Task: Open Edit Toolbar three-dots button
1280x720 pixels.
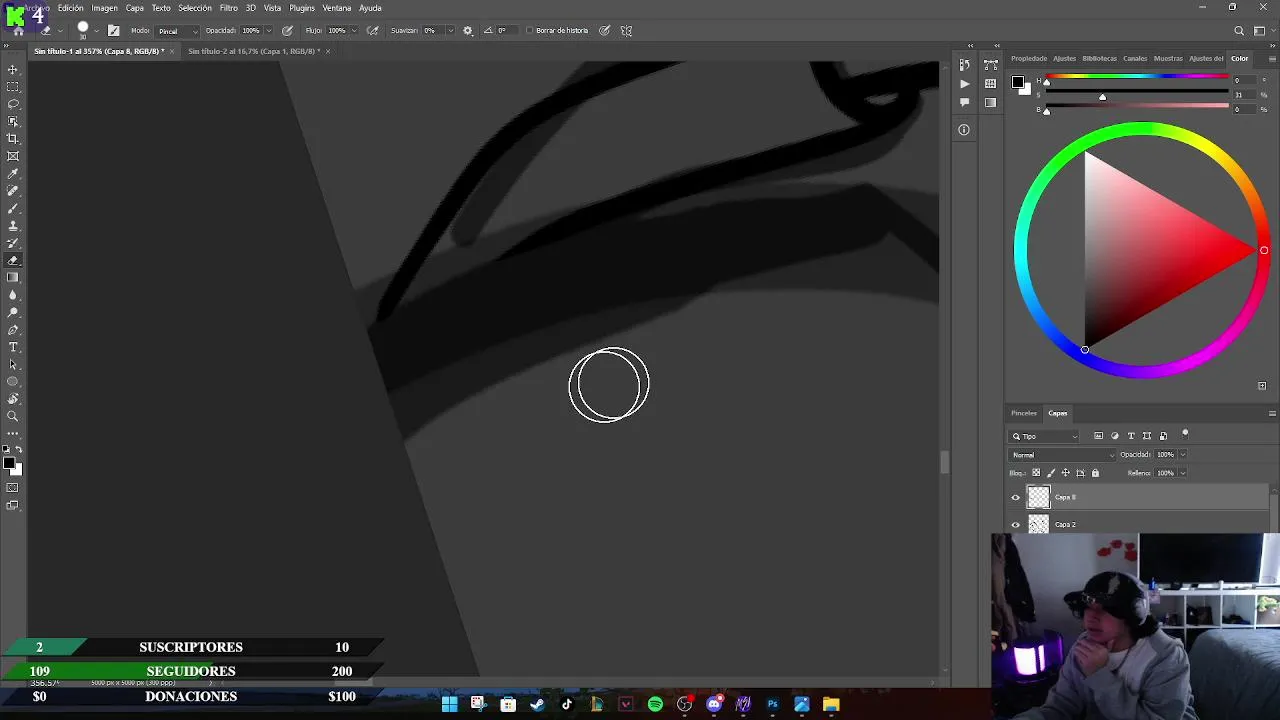Action: pos(13,433)
